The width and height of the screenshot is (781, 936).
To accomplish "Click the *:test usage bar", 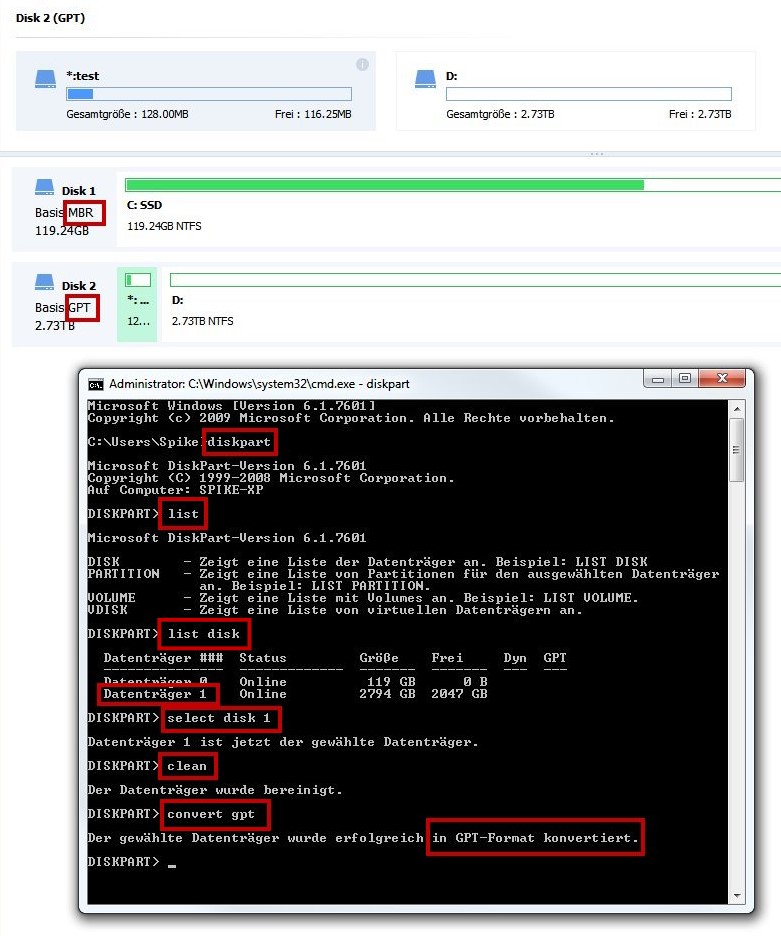I will click(x=209, y=94).
